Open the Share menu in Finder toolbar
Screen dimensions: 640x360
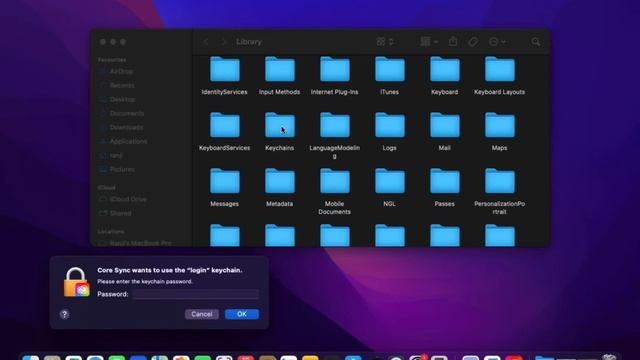[x=453, y=41]
